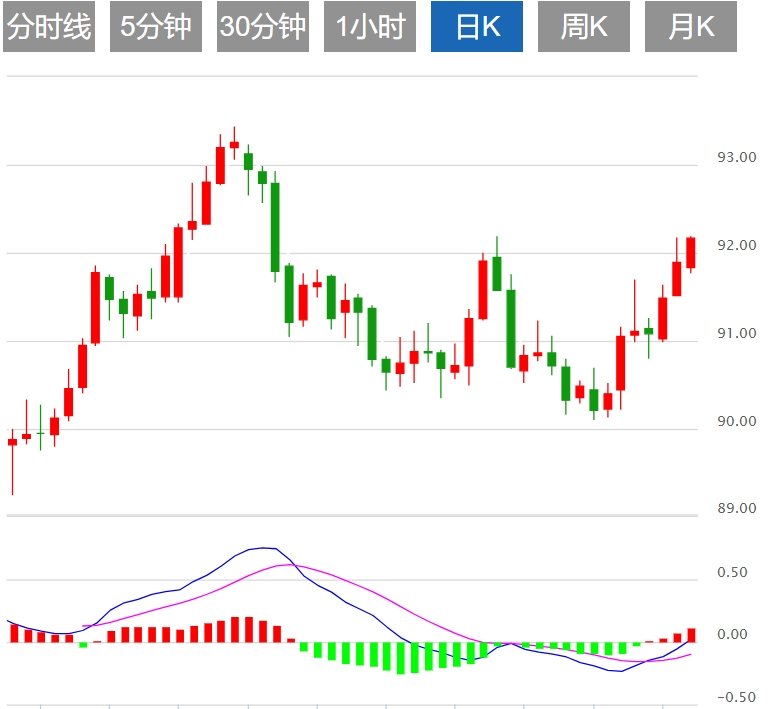Image resolution: width=775 pixels, height=709 pixels.
Task: Click the 93.00 price axis label
Action: tap(736, 157)
